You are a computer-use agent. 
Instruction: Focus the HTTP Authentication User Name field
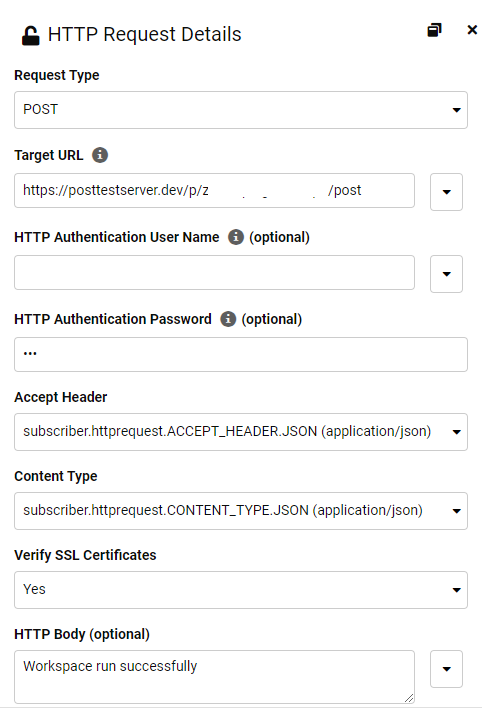coord(214,272)
